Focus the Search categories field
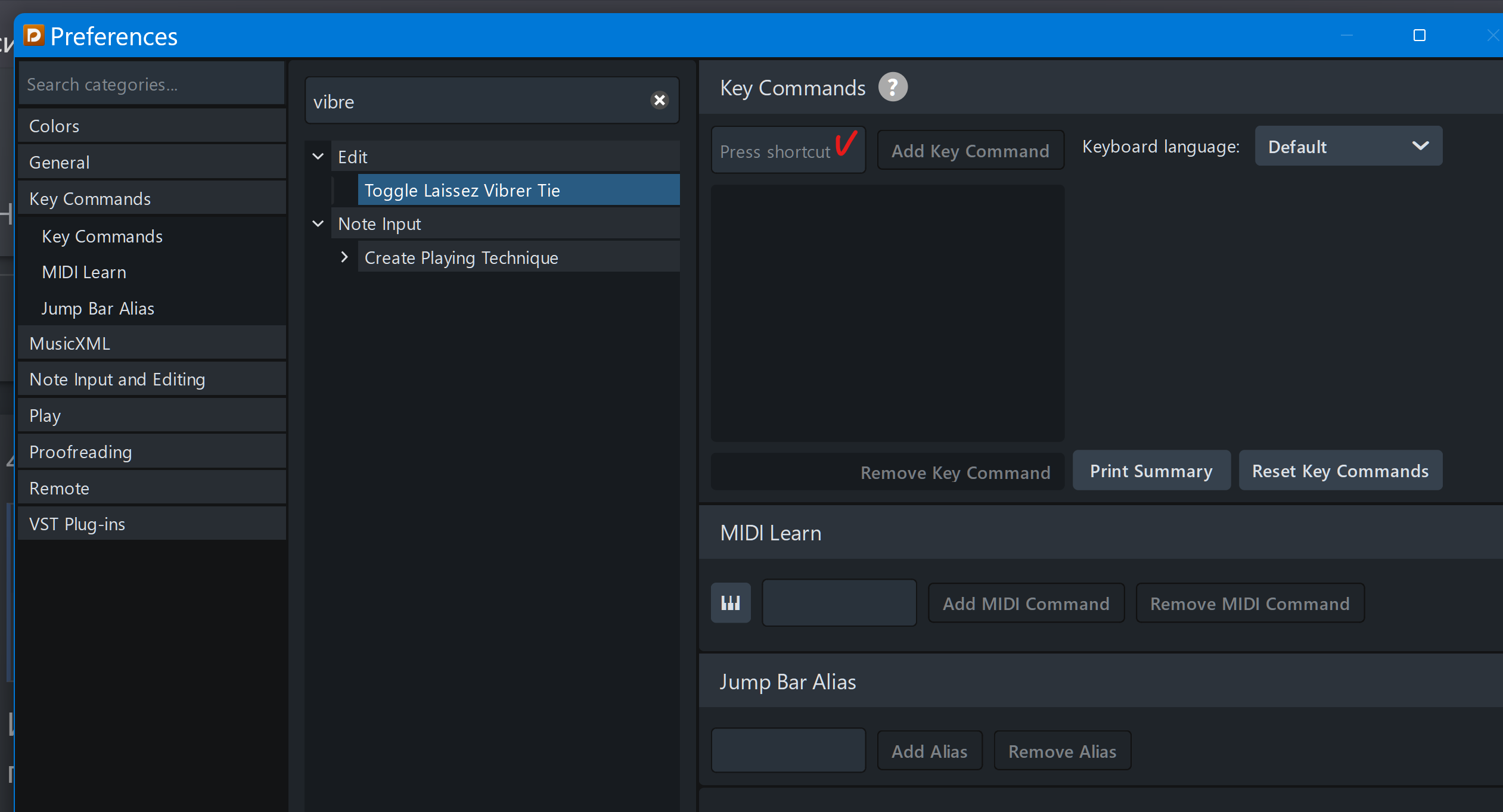1503x812 pixels. pos(151,85)
